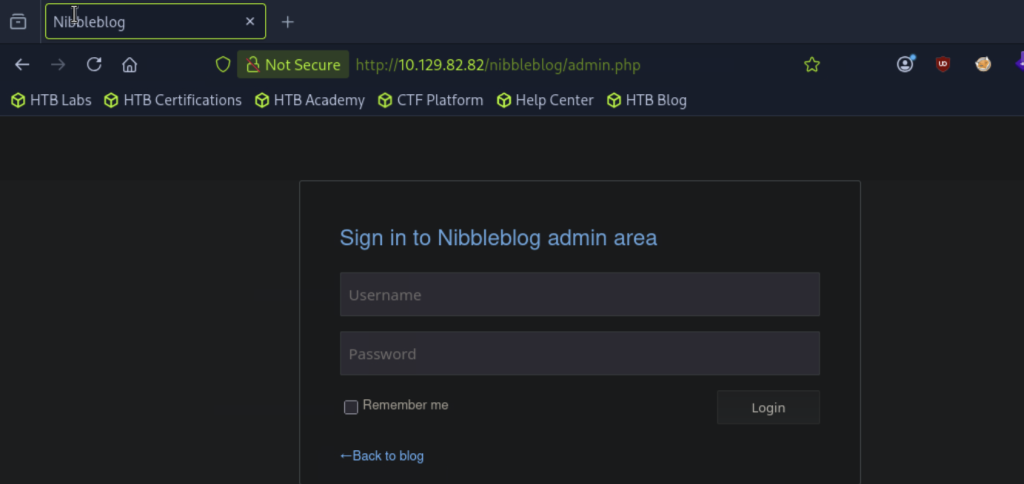
Task: Follow the Back to blog link
Action: pyautogui.click(x=382, y=456)
